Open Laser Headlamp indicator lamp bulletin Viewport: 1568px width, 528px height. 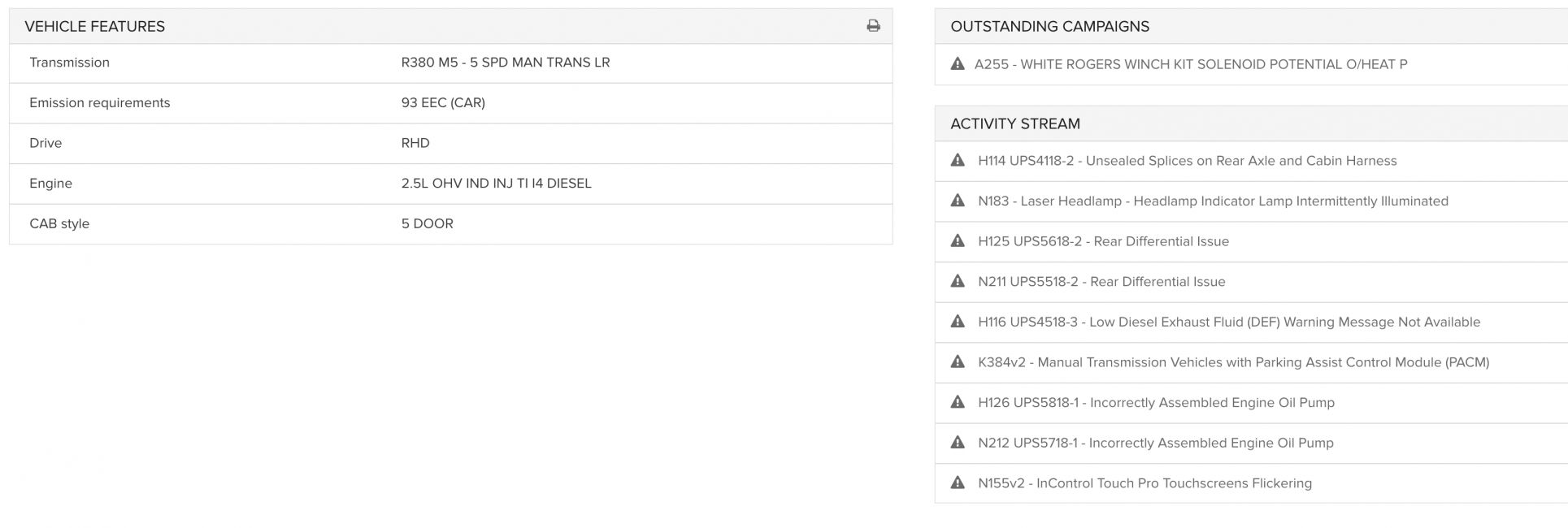pos(1213,201)
